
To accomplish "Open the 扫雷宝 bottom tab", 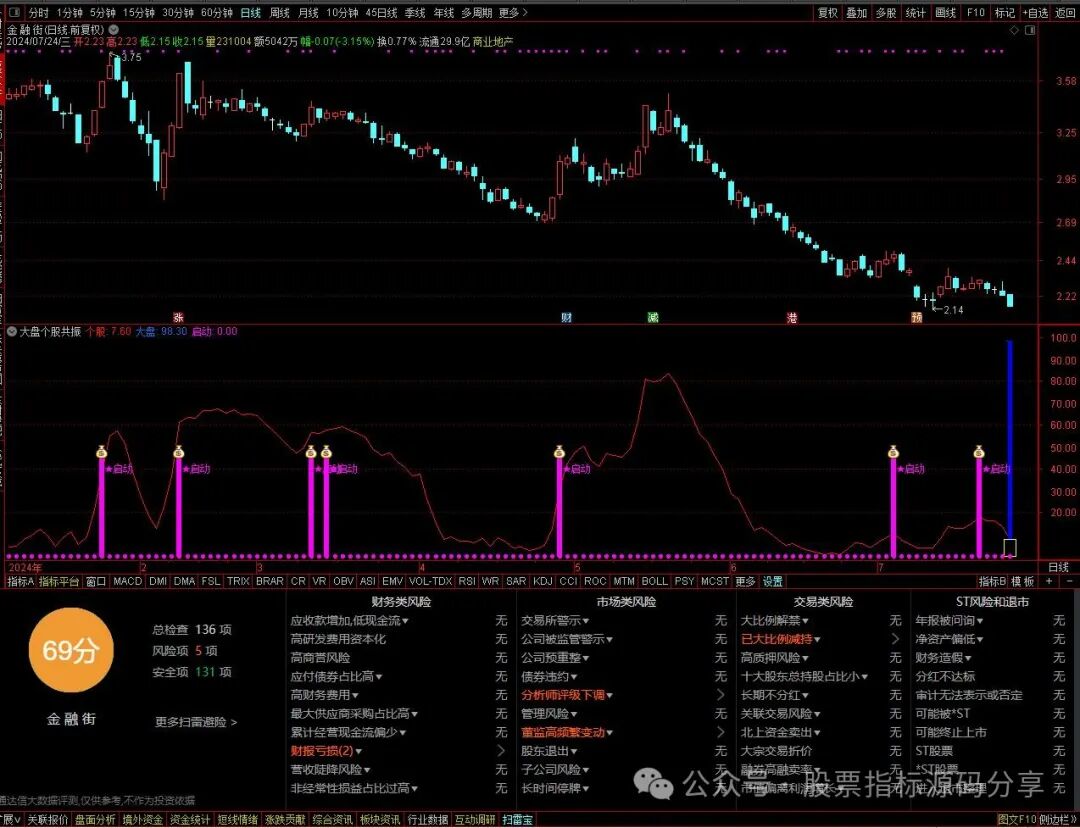I will click(x=517, y=820).
